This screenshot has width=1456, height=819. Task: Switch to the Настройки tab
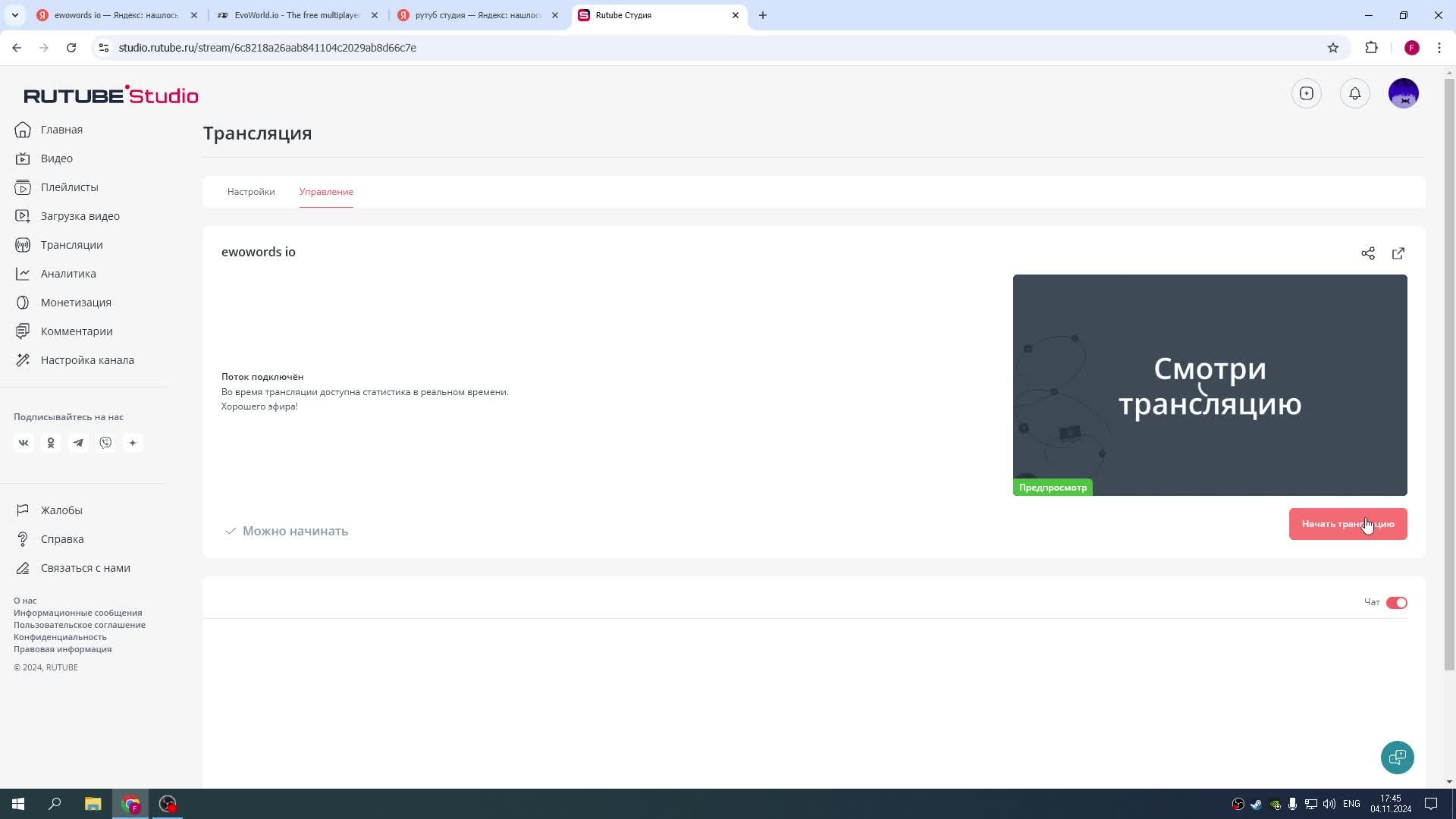click(x=251, y=192)
